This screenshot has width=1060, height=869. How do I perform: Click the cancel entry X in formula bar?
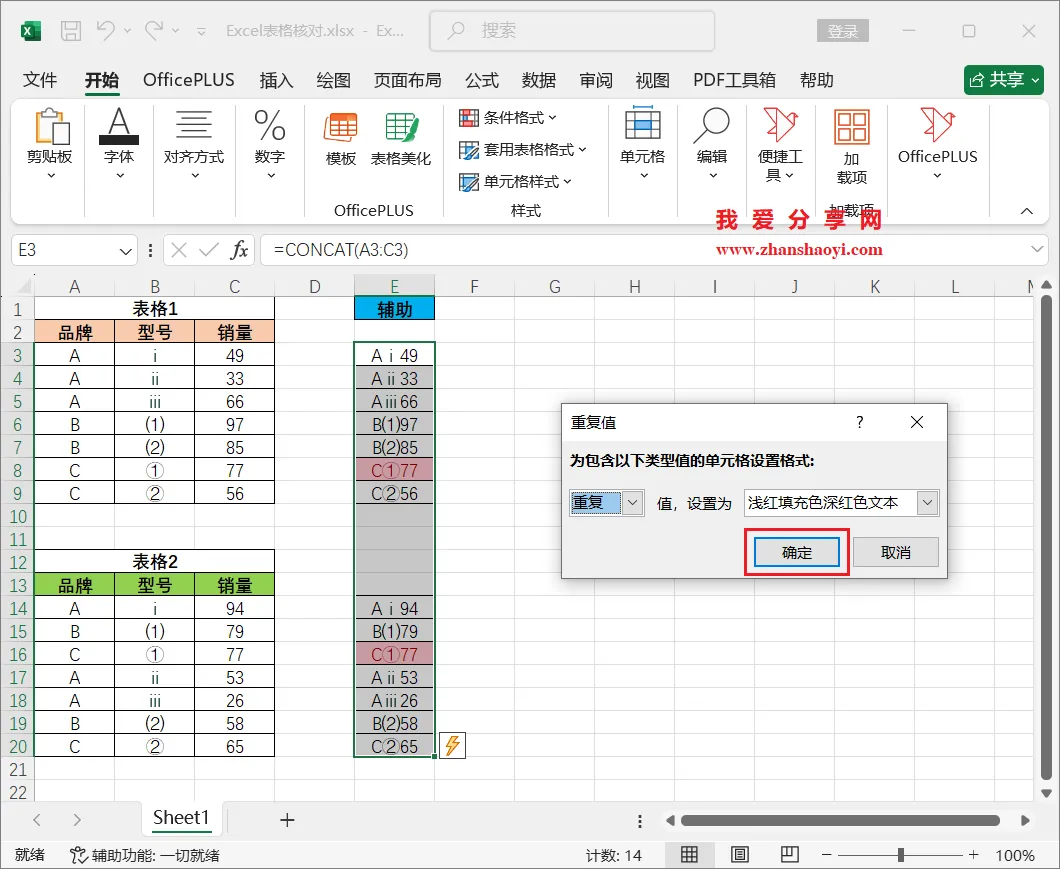click(x=179, y=250)
